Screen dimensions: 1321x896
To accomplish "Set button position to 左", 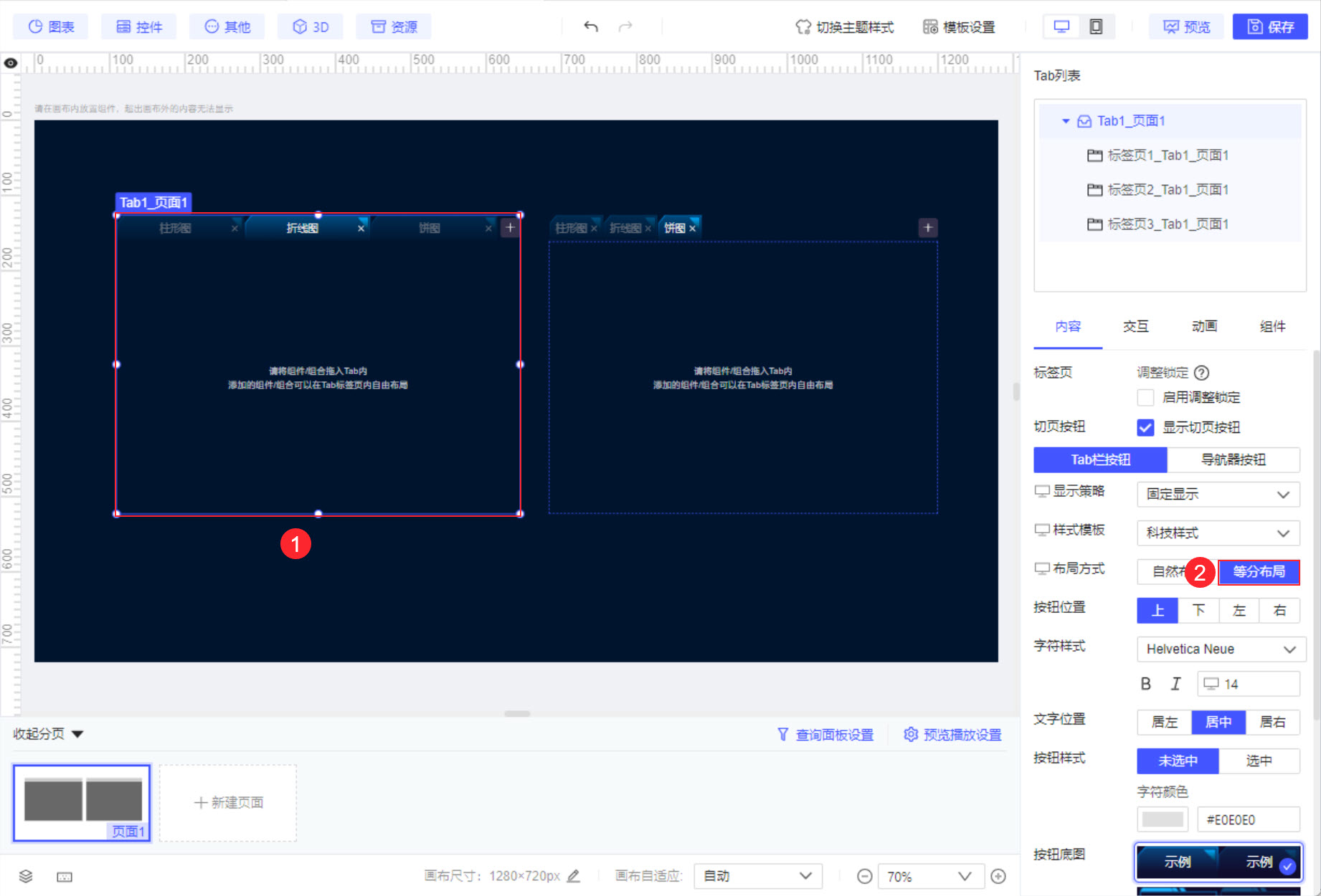I will (1239, 610).
